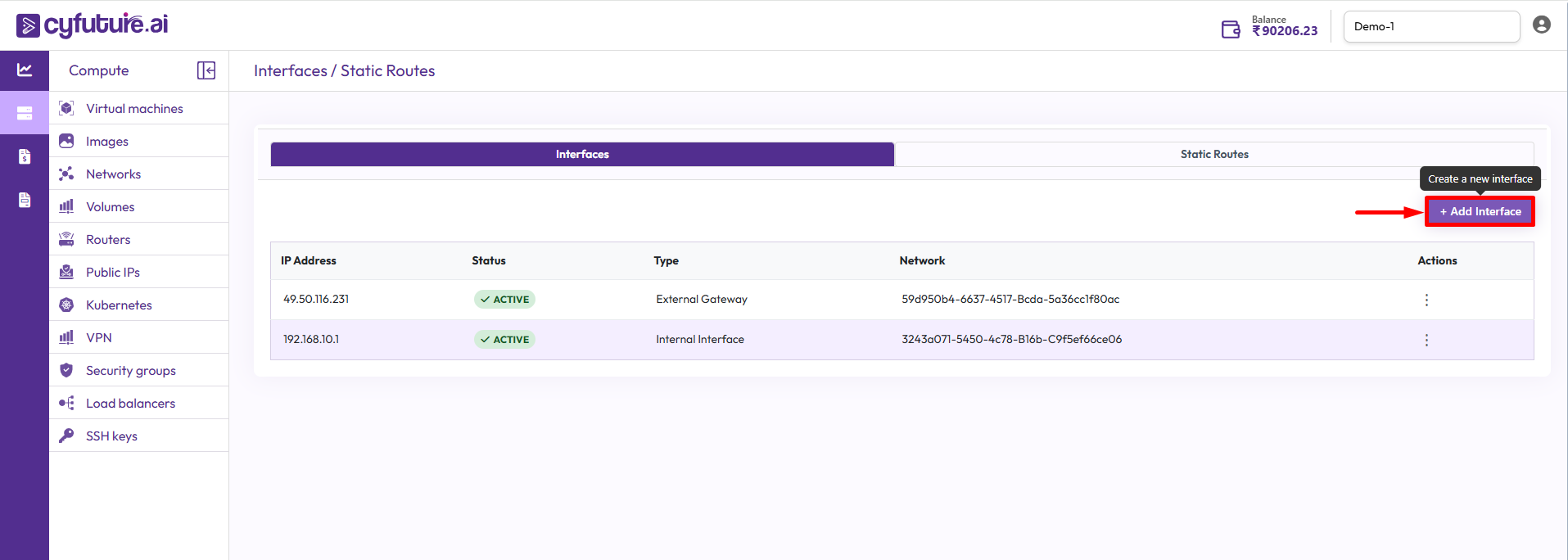Collapse the Compute sidebar panel
The width and height of the screenshot is (1568, 560).
coord(206,70)
